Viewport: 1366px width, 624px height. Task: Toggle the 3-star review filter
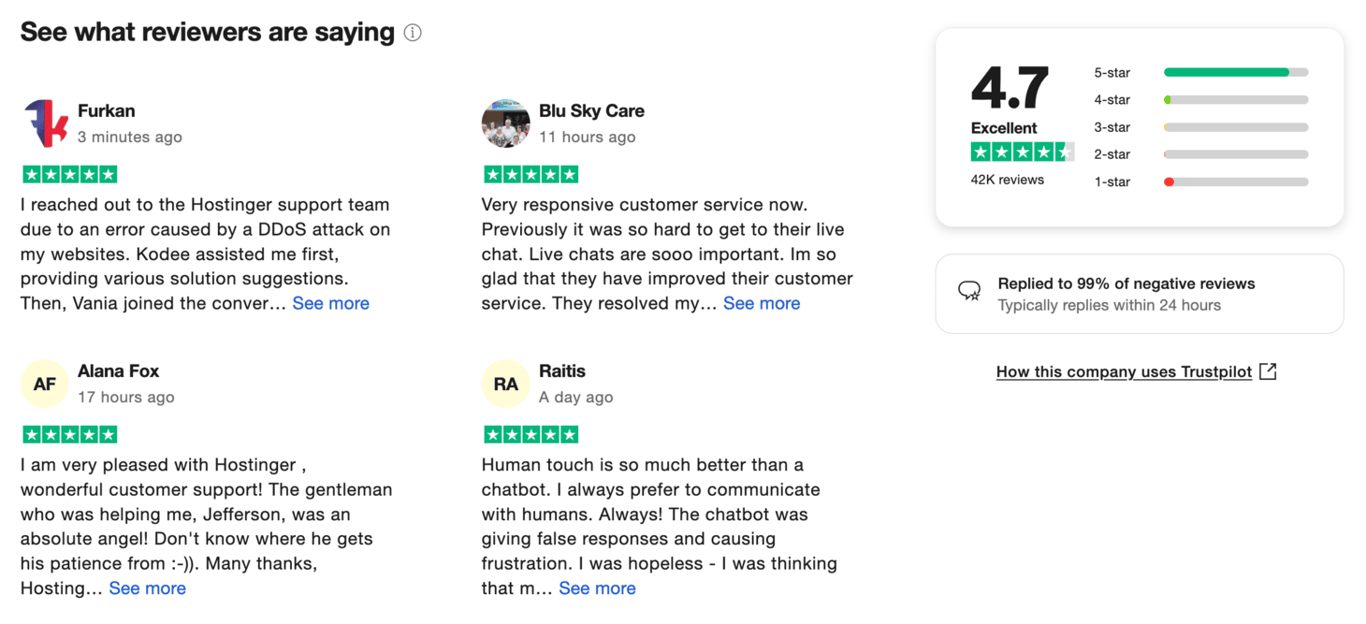click(x=1235, y=127)
